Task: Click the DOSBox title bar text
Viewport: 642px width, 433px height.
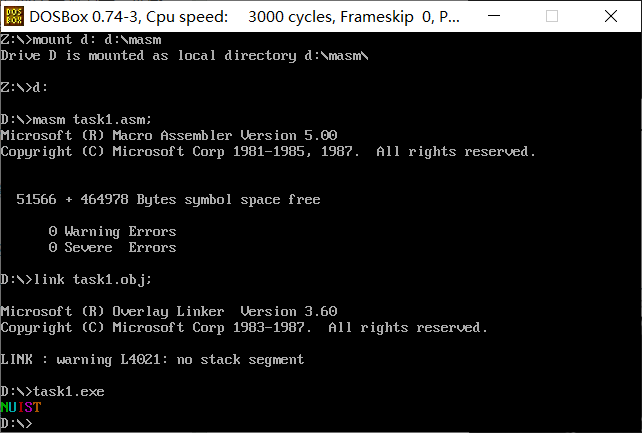Action: (x=244, y=17)
